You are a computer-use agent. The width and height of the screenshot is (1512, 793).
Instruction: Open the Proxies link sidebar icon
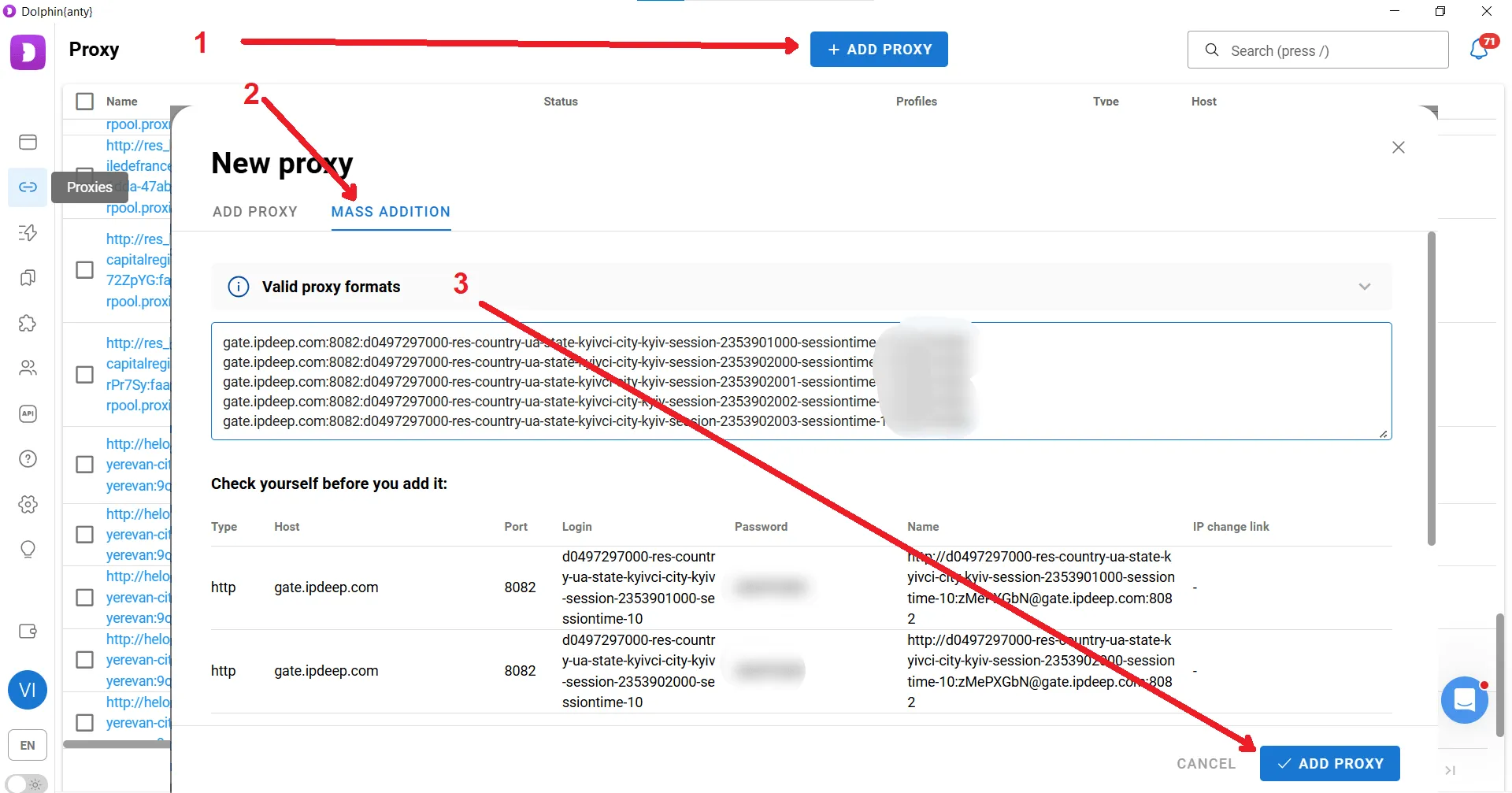tap(28, 187)
